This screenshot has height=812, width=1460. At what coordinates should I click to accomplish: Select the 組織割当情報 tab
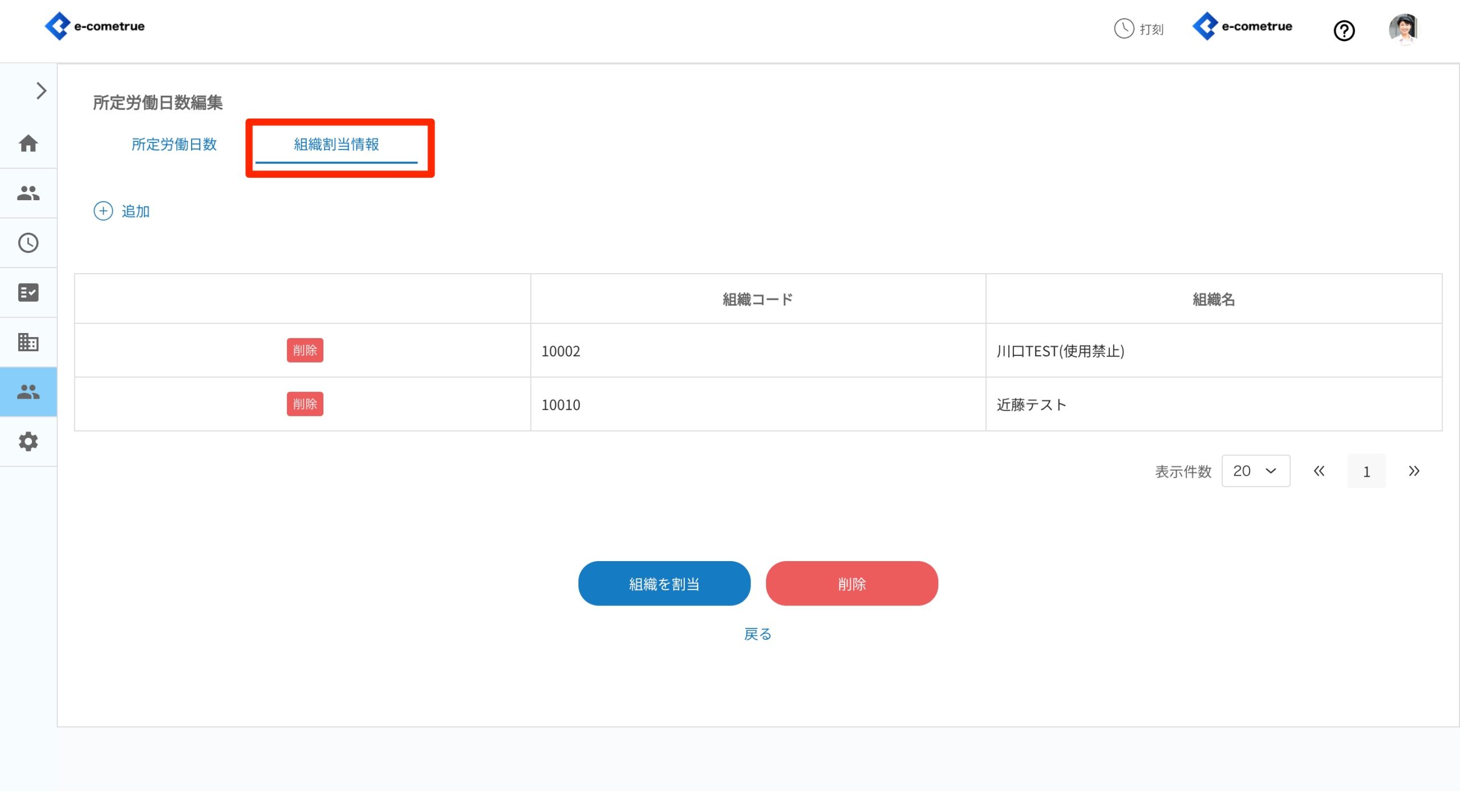click(x=336, y=144)
